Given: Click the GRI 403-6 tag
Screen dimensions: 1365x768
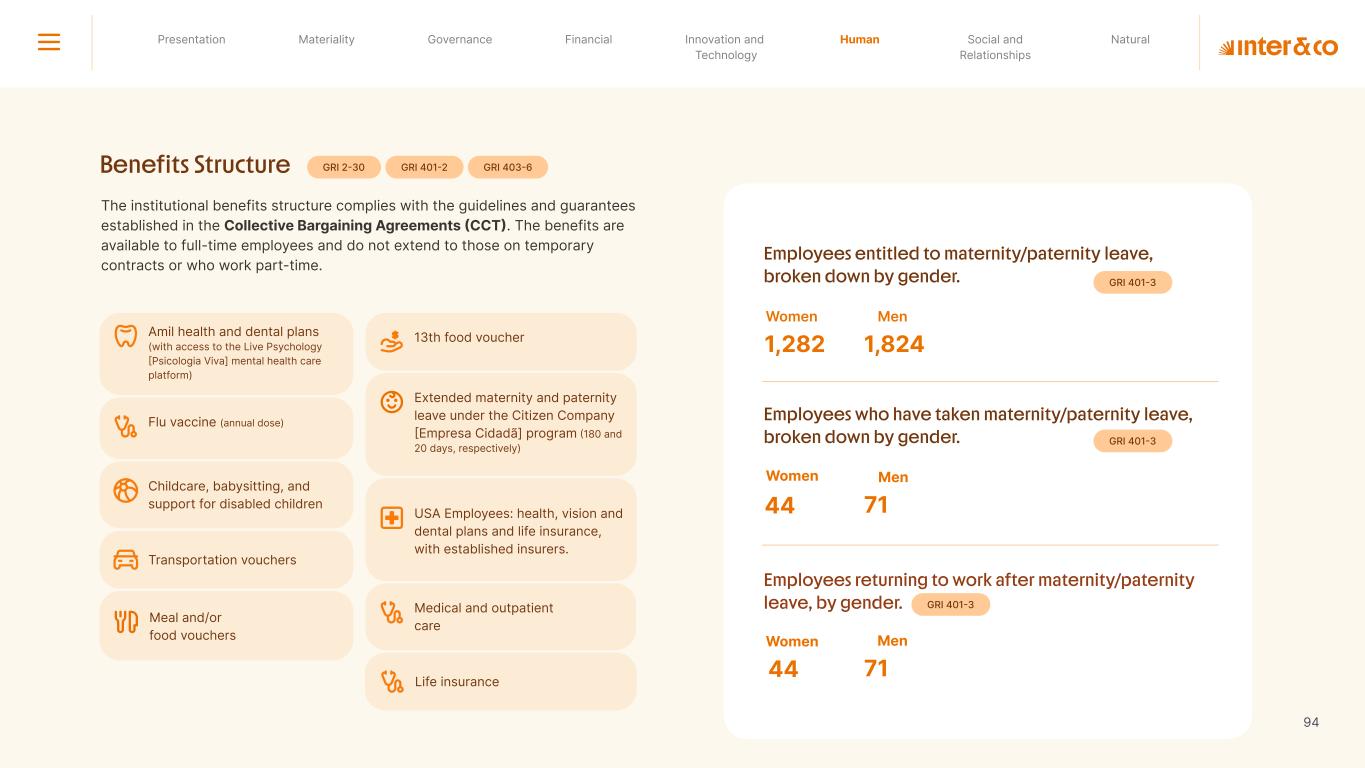Looking at the screenshot, I should click(x=507, y=167).
